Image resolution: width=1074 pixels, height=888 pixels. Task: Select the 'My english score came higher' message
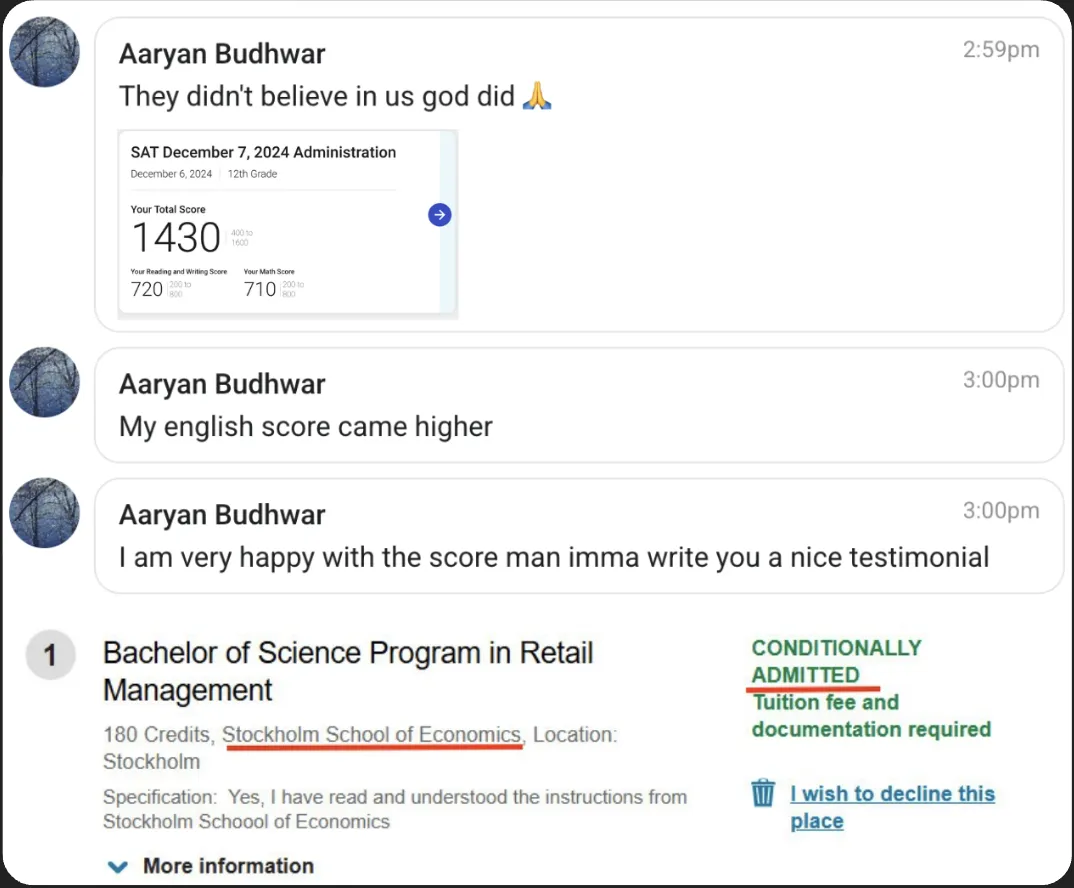click(579, 406)
